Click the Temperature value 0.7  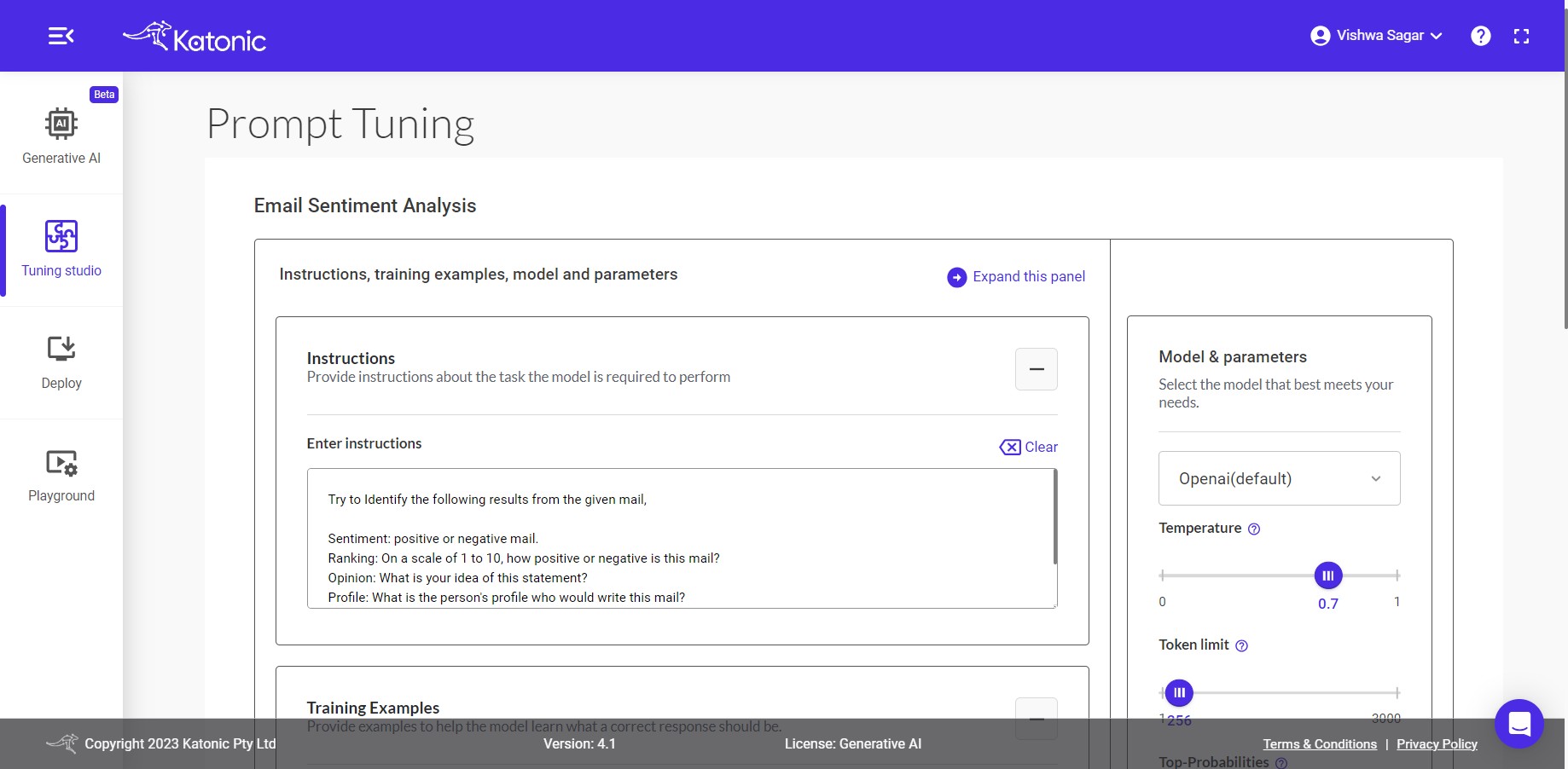(x=1328, y=604)
